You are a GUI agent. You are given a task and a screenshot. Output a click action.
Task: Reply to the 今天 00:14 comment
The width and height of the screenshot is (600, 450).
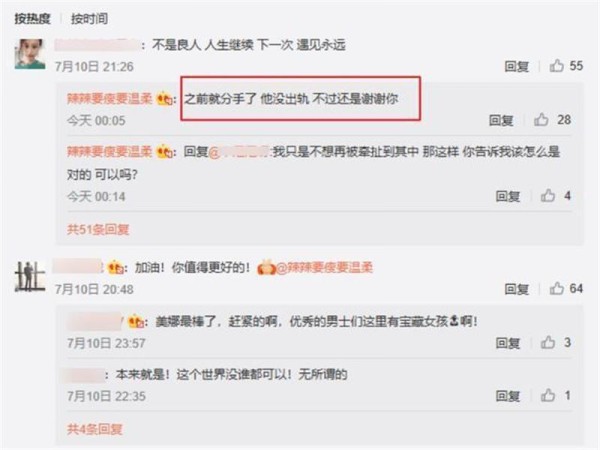[x=507, y=196]
